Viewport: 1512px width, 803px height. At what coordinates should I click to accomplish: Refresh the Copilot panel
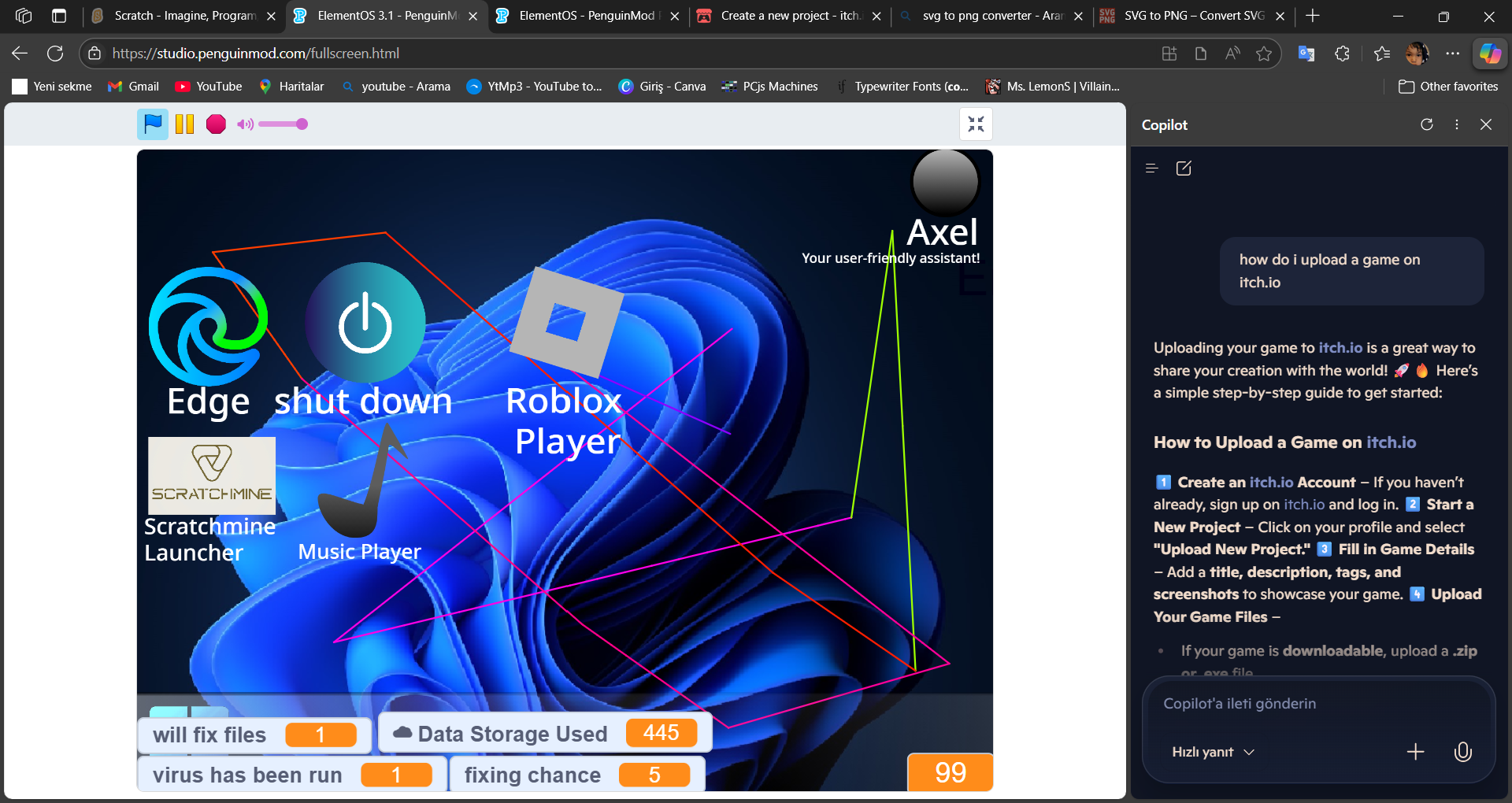(x=1426, y=124)
